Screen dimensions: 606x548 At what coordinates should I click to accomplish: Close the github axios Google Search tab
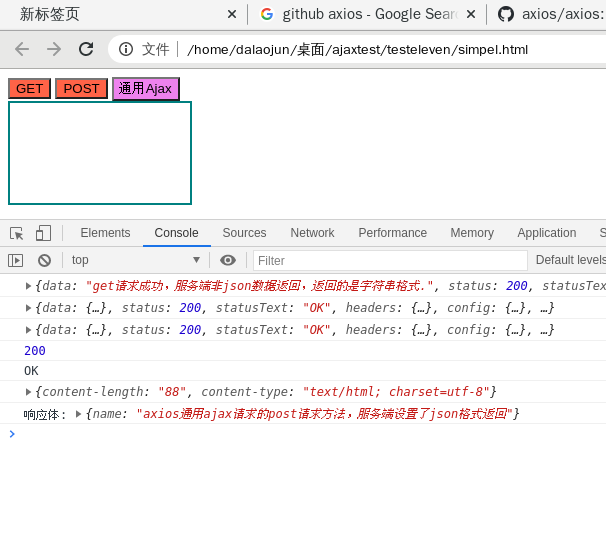[470, 14]
